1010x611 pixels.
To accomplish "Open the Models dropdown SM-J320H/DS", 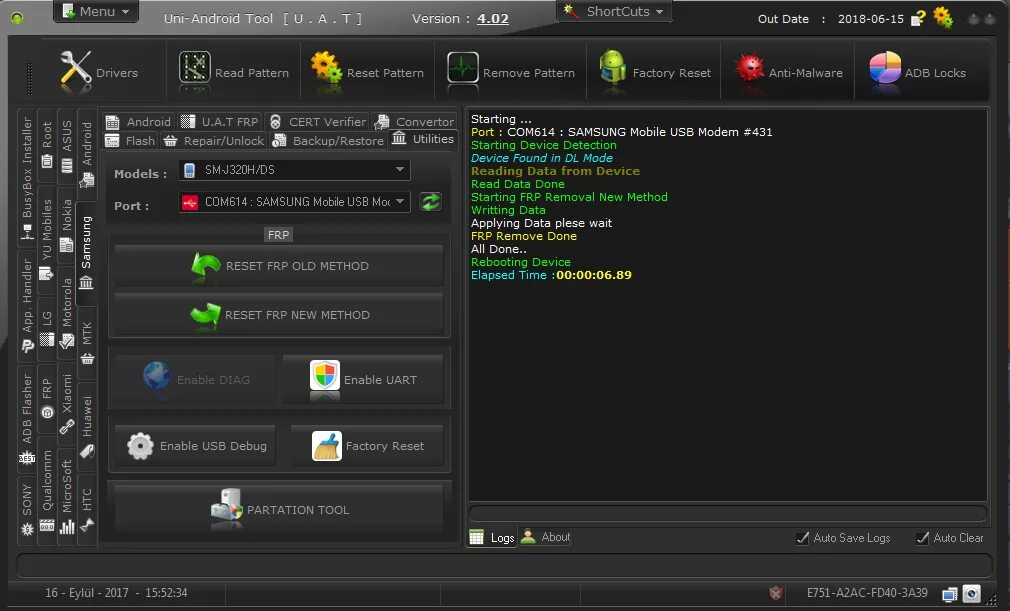I will click(294, 170).
